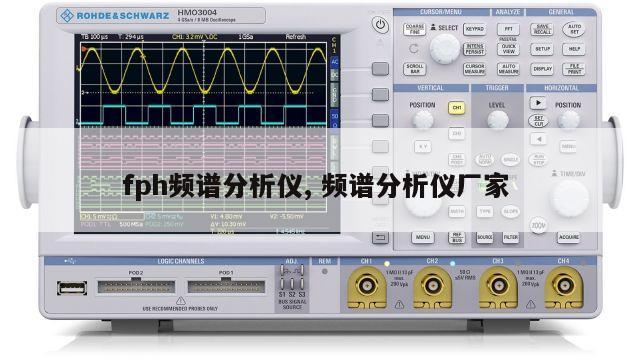The height and width of the screenshot is (360, 640).
Task: Click the AC coupling softmenu label on screen
Action: click(335, 62)
